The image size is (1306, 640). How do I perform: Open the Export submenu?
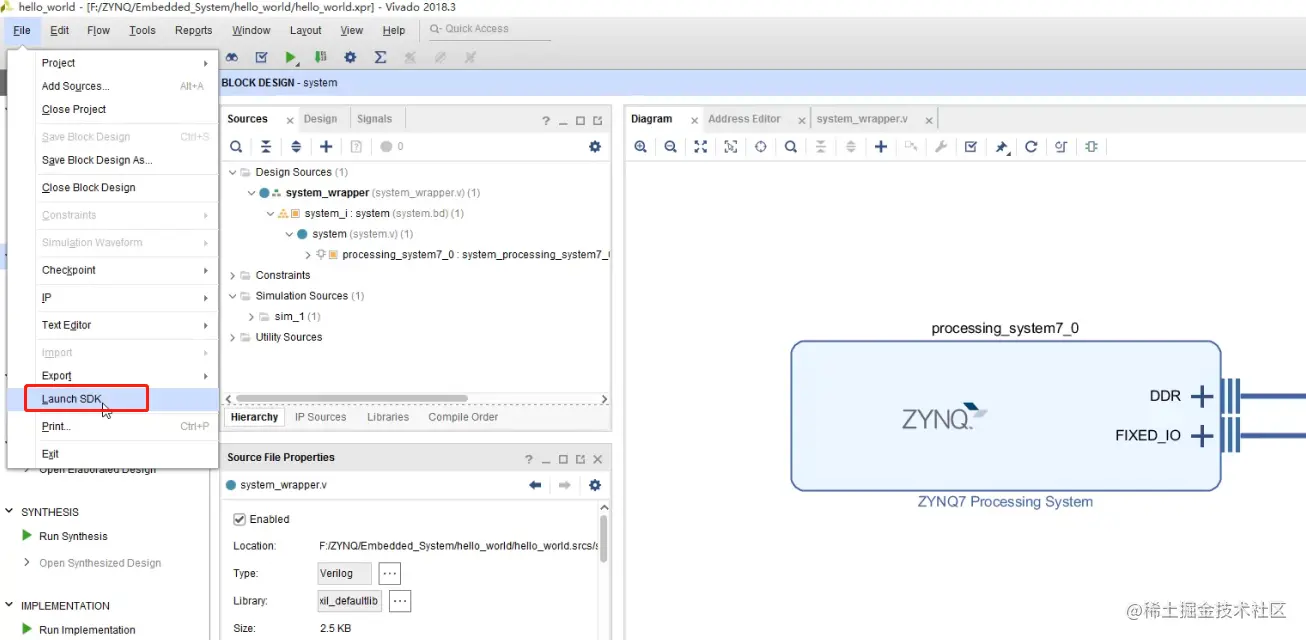[113, 376]
